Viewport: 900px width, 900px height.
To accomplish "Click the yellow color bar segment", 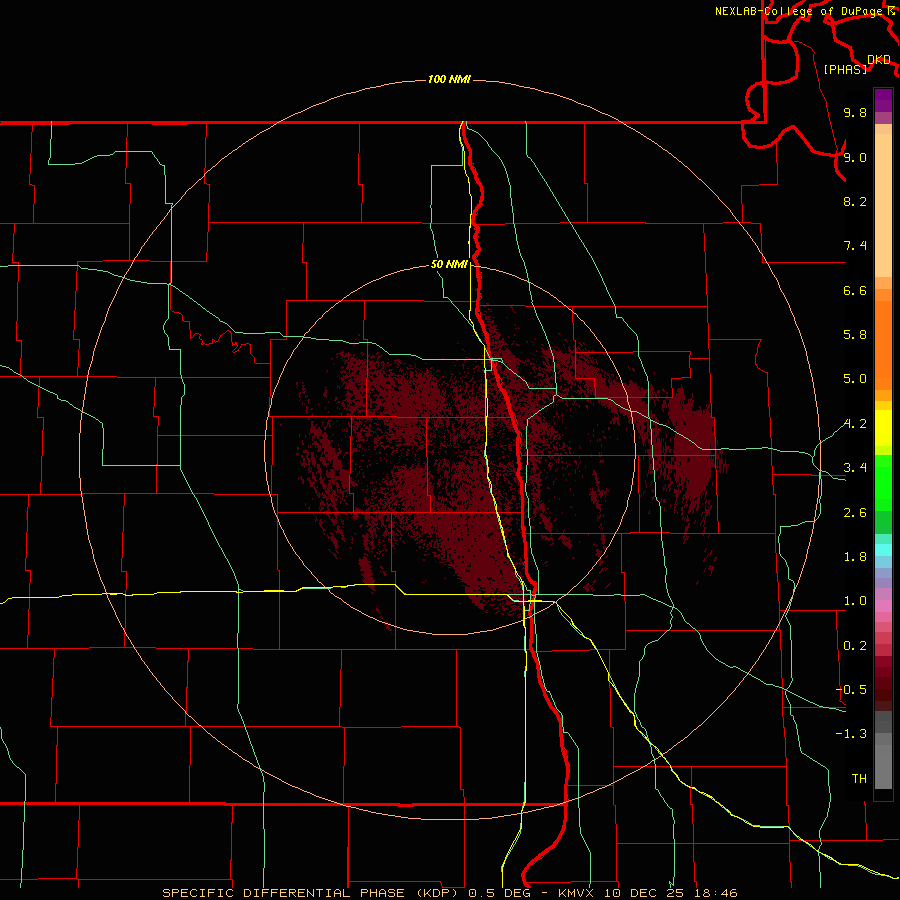I will click(x=883, y=428).
